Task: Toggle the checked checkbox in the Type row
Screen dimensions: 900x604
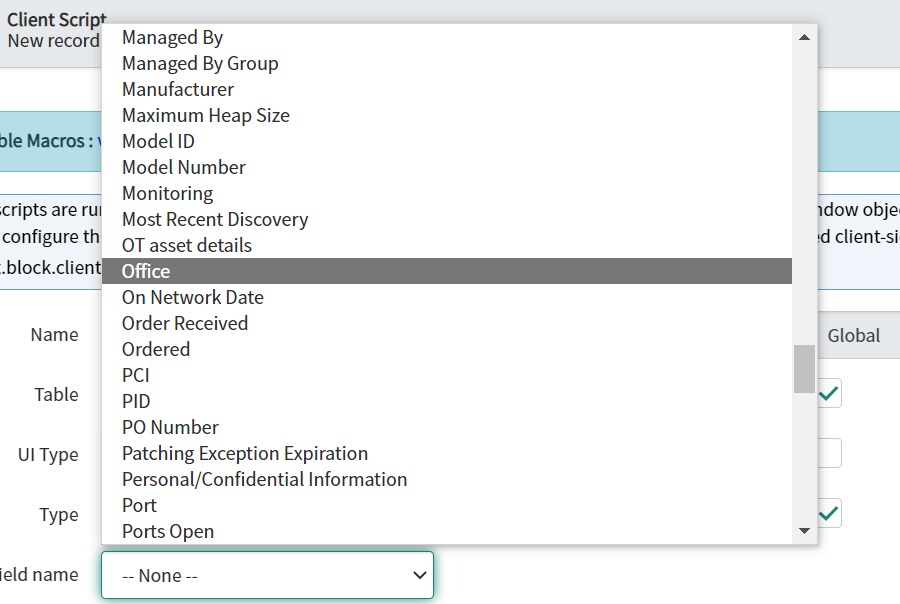Action: click(829, 514)
